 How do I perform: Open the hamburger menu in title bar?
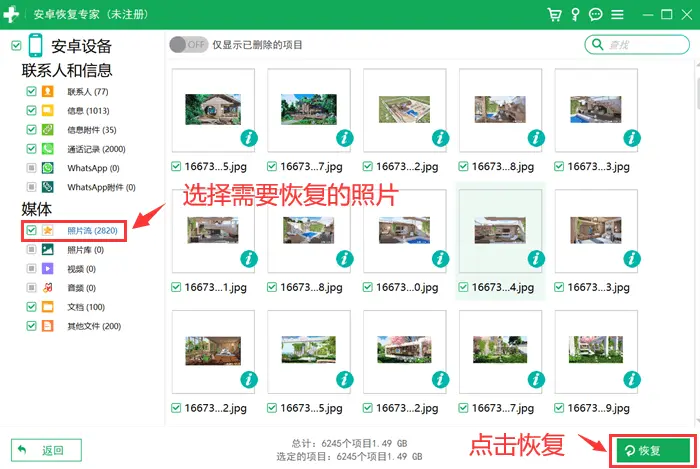(617, 15)
